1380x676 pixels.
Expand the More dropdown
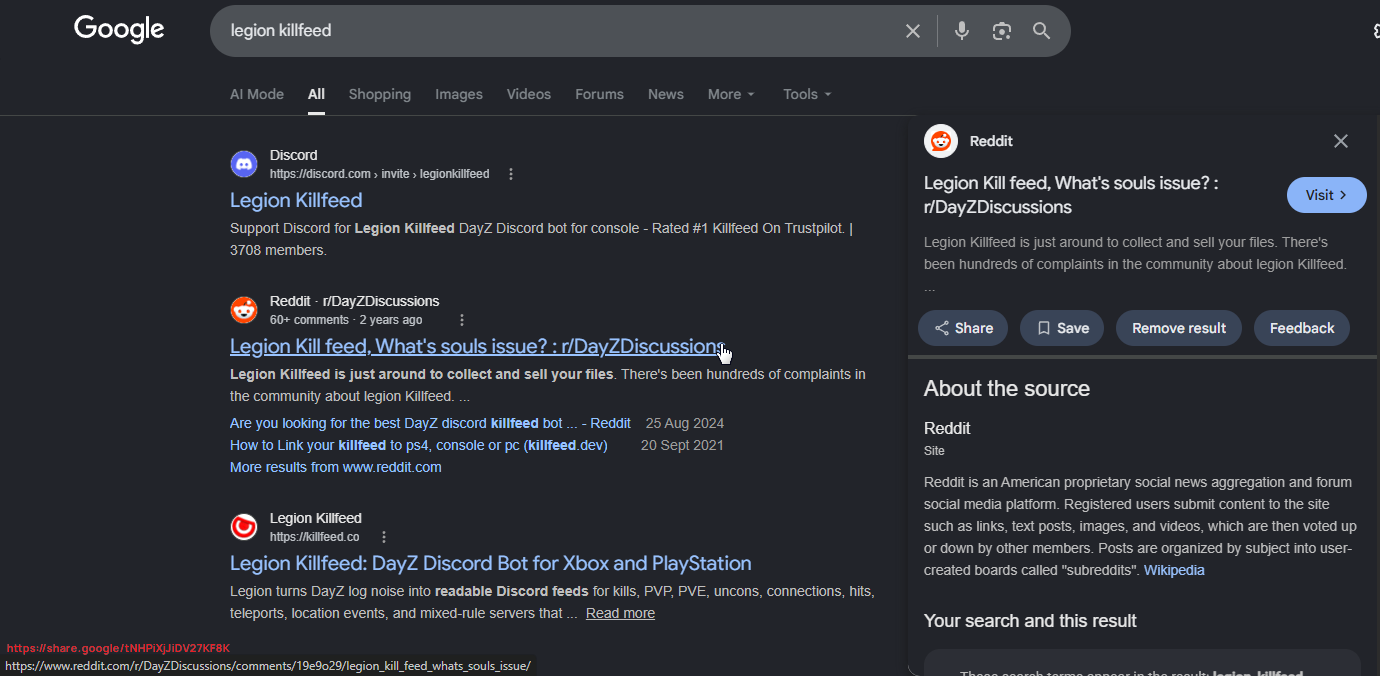731,94
